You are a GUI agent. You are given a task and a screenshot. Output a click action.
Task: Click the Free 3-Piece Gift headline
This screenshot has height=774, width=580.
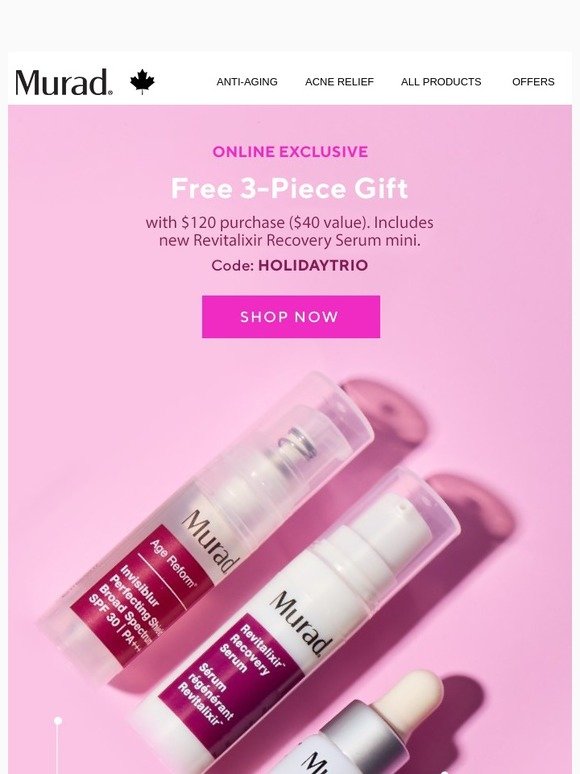pyautogui.click(x=290, y=189)
